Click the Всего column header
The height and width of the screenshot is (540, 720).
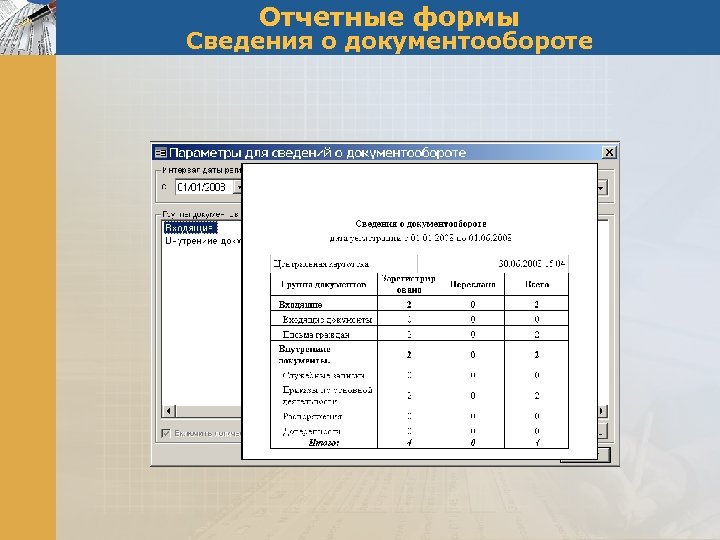[x=537, y=284]
